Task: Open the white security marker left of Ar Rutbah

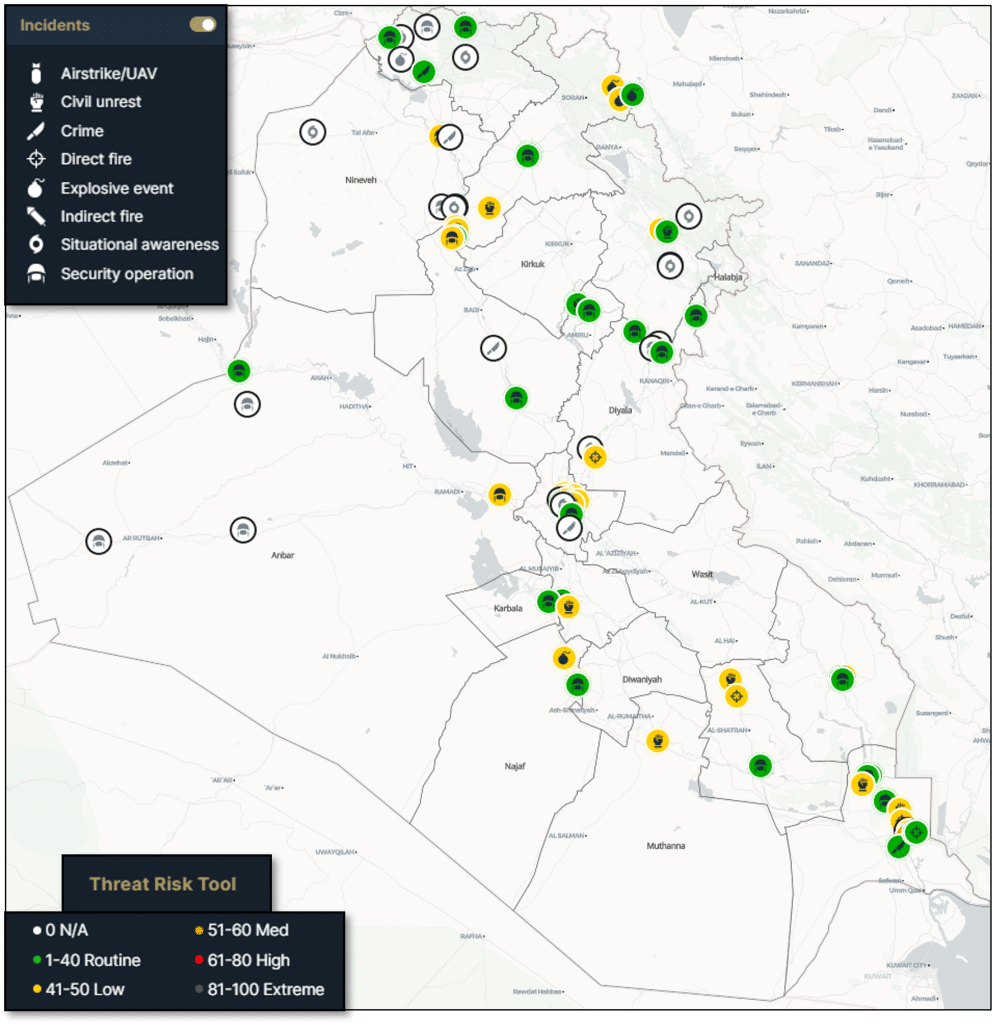Action: point(99,541)
